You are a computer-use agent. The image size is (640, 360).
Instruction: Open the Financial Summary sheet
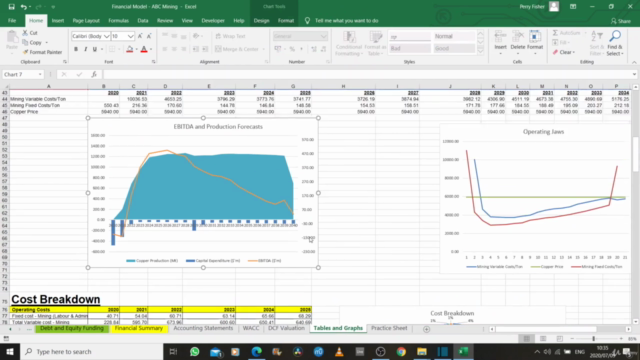click(x=139, y=328)
